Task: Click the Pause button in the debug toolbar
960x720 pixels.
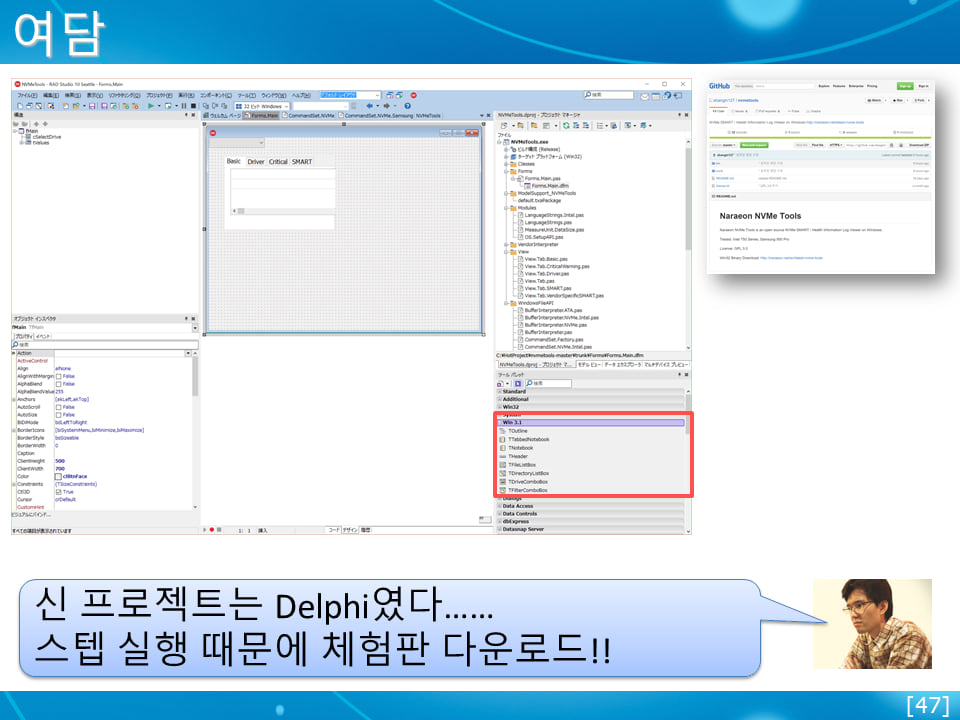Action: click(184, 106)
